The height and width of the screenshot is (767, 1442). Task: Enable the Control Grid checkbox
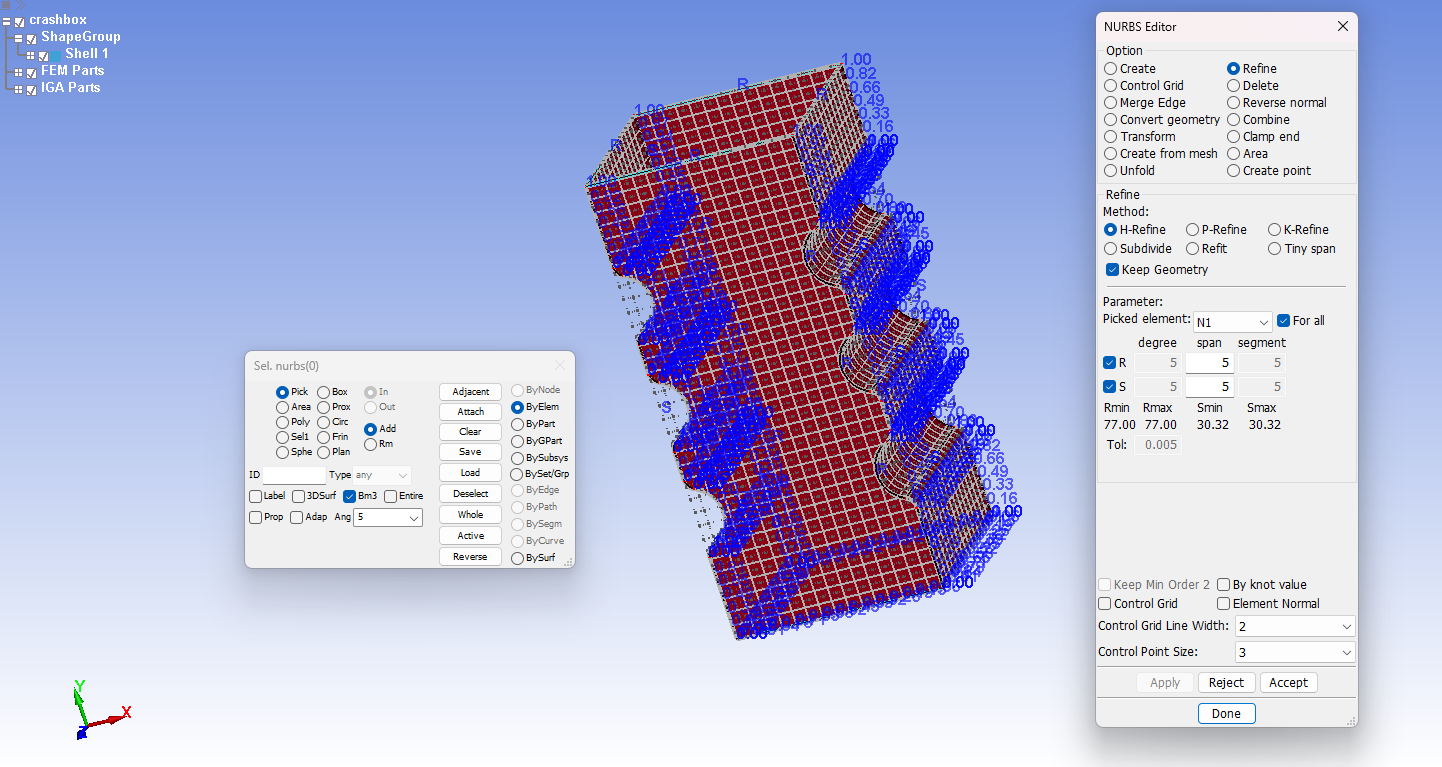pos(1104,603)
